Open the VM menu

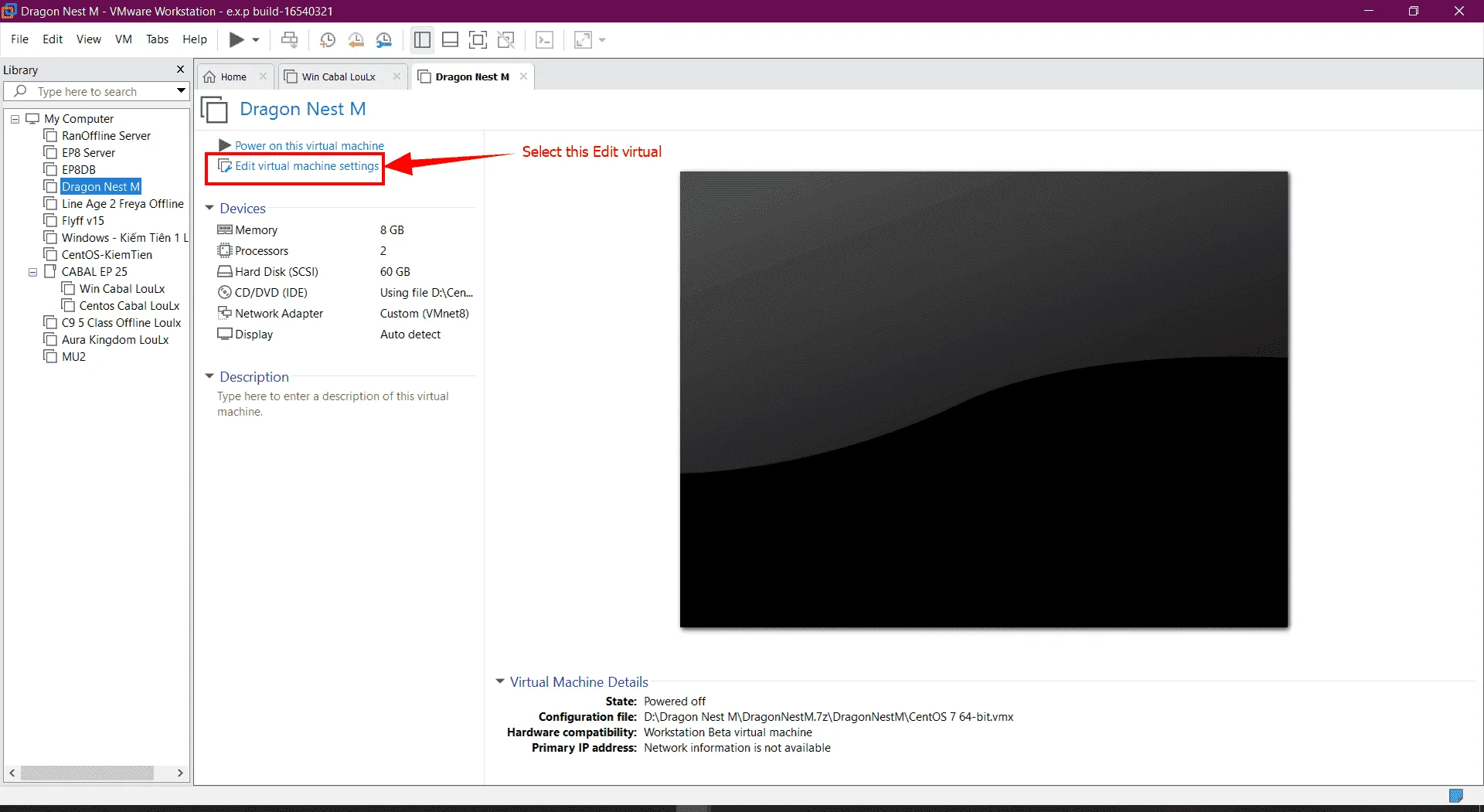tap(124, 39)
